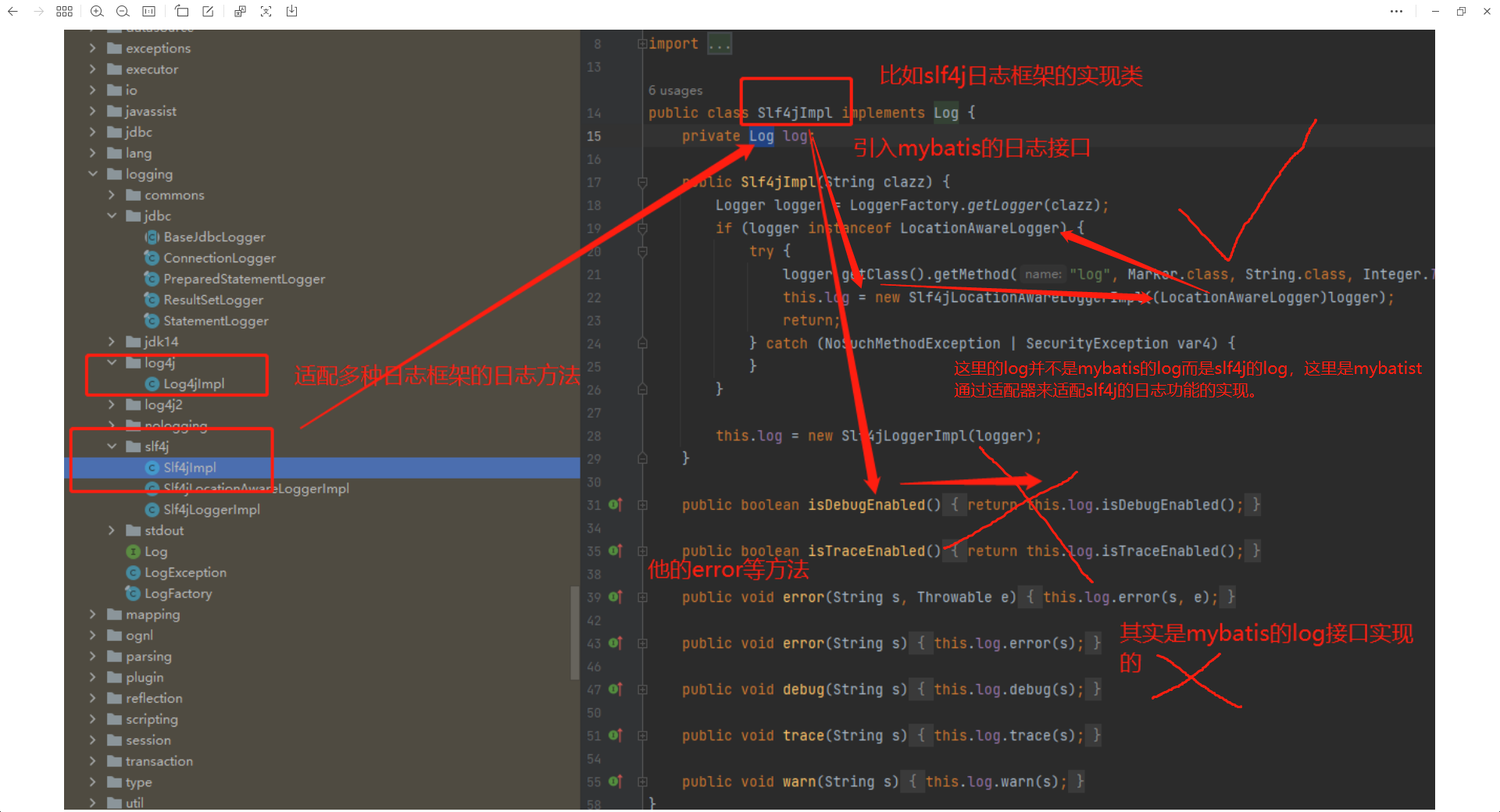Restore down the viewer window
The height and width of the screenshot is (812, 1500).
(x=1461, y=12)
